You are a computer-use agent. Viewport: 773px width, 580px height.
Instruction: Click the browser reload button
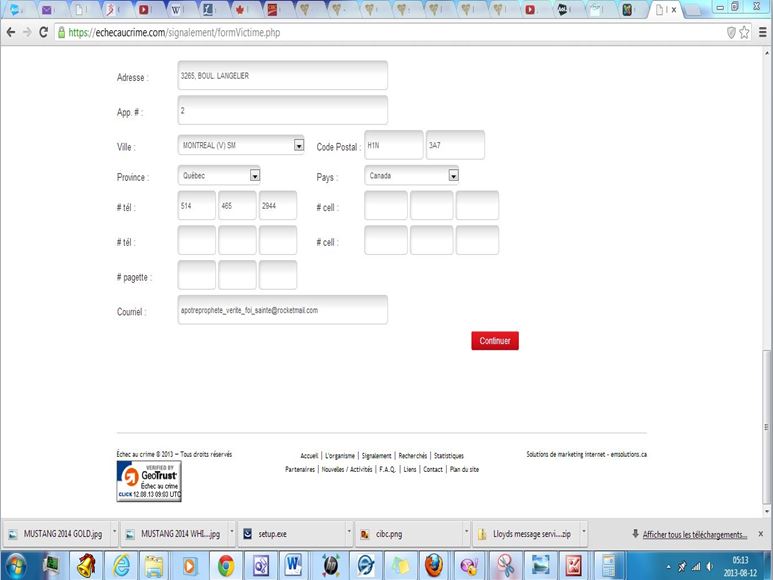[x=43, y=32]
